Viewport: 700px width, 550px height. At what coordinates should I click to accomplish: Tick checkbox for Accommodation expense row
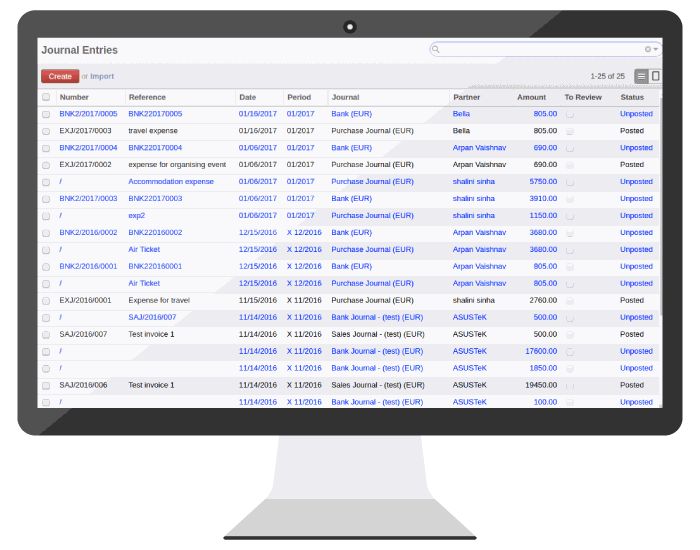[x=46, y=182]
